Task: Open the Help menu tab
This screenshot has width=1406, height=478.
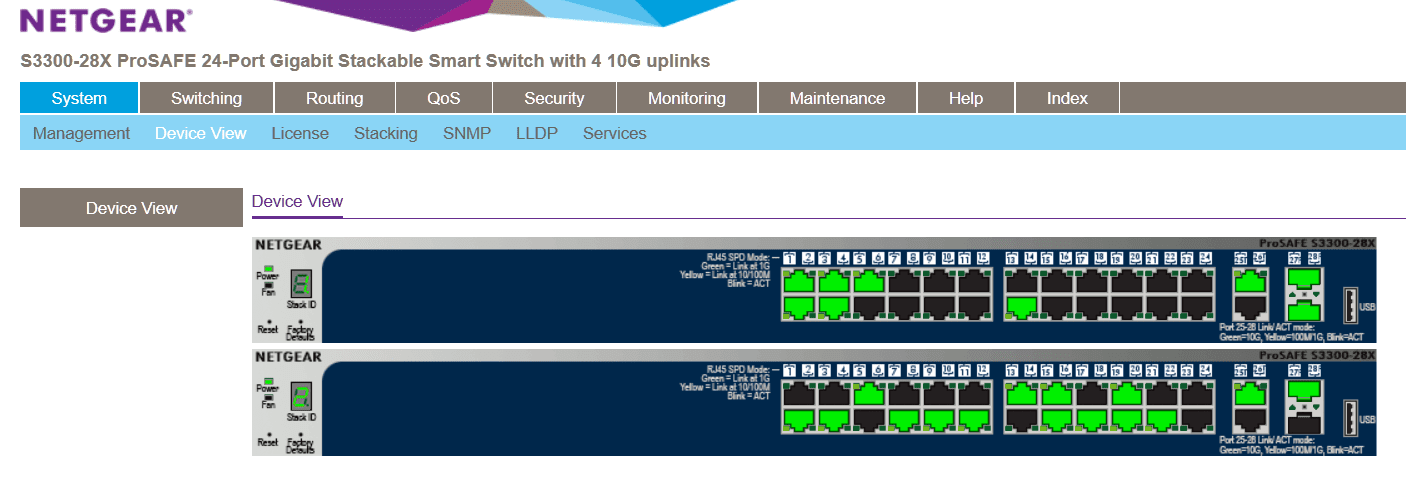Action: (966, 98)
